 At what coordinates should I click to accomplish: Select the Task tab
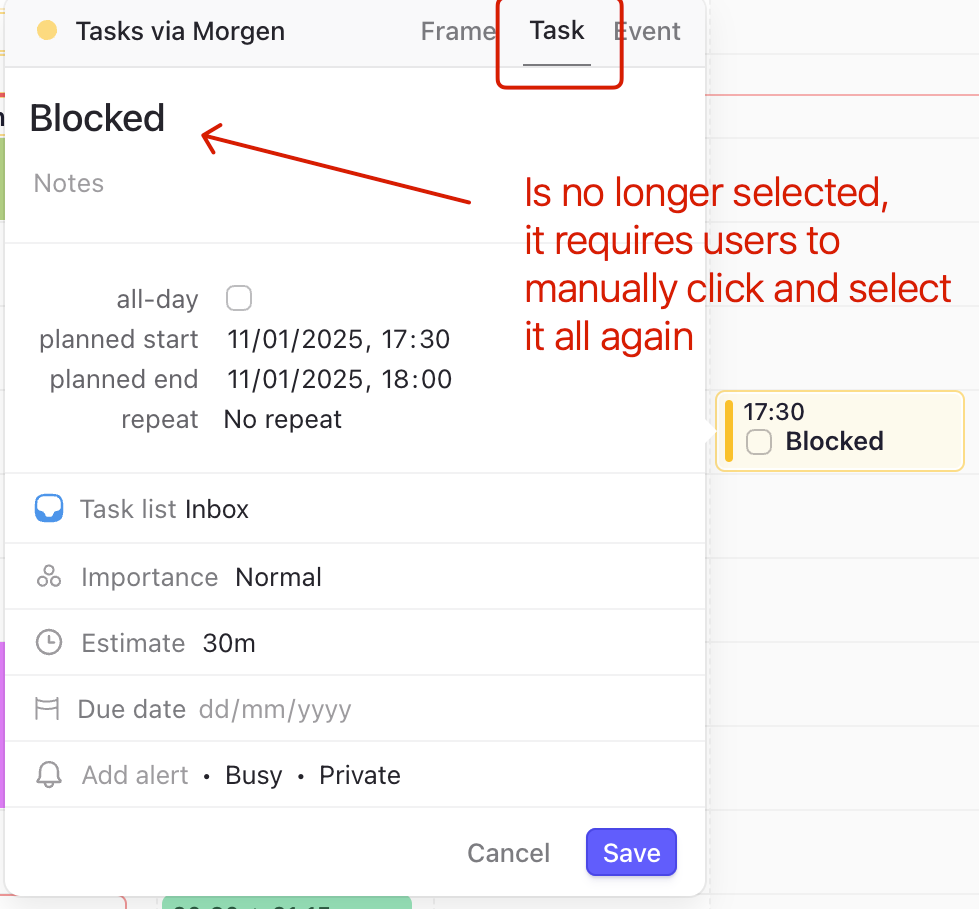(557, 31)
